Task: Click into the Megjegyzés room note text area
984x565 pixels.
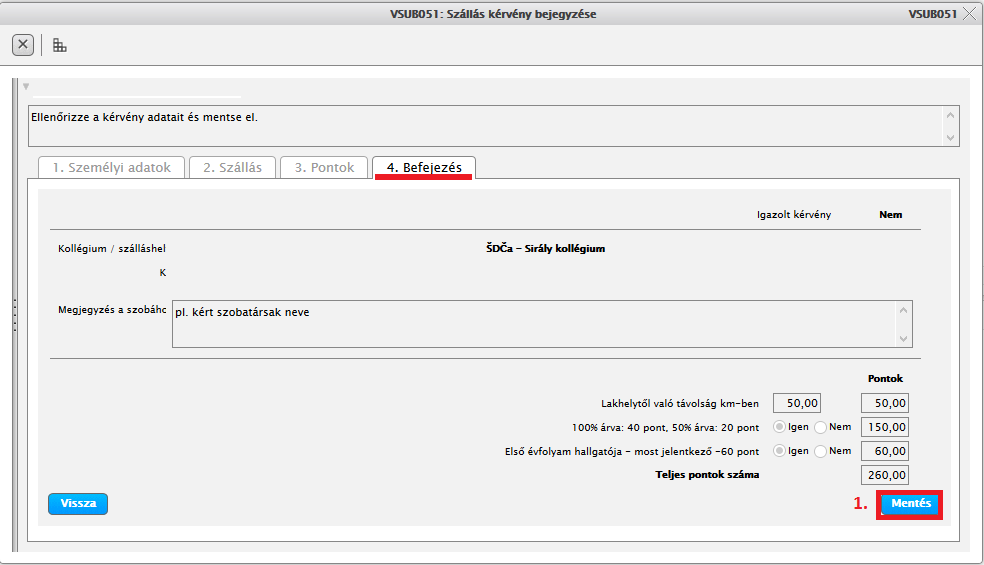Action: pyautogui.click(x=535, y=324)
